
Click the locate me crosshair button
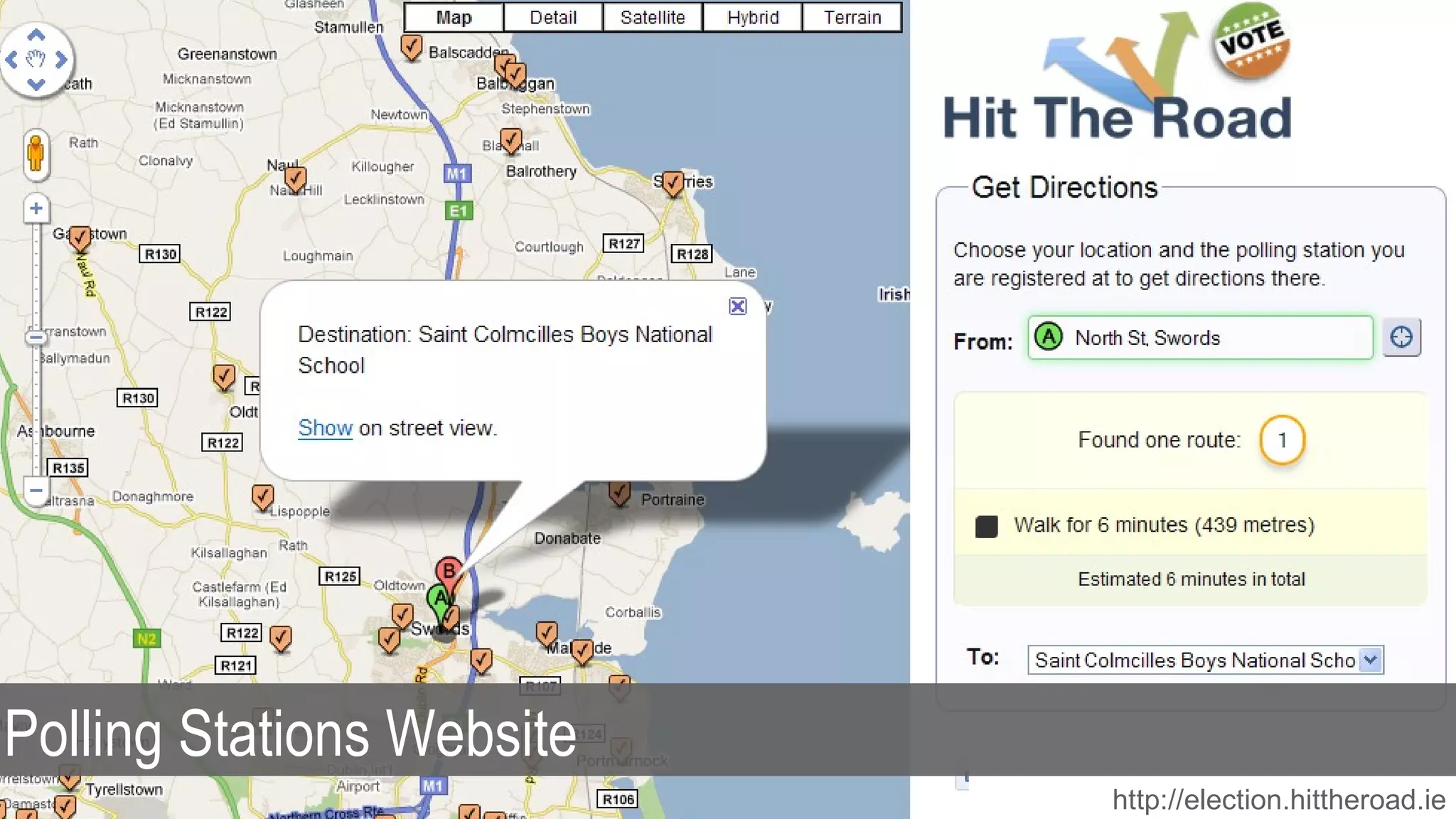[1401, 337]
